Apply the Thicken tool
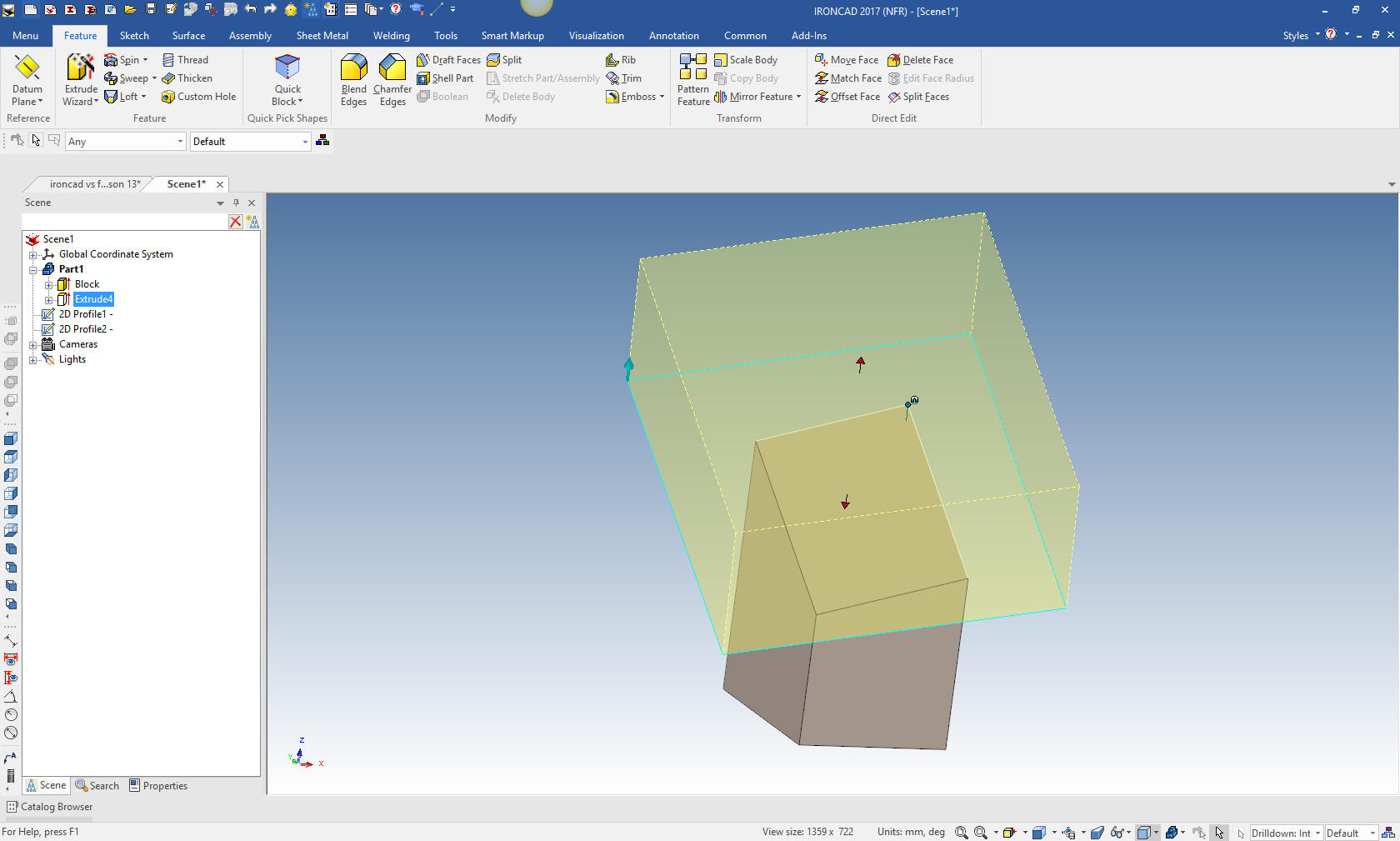The height and width of the screenshot is (841, 1400). coord(187,78)
